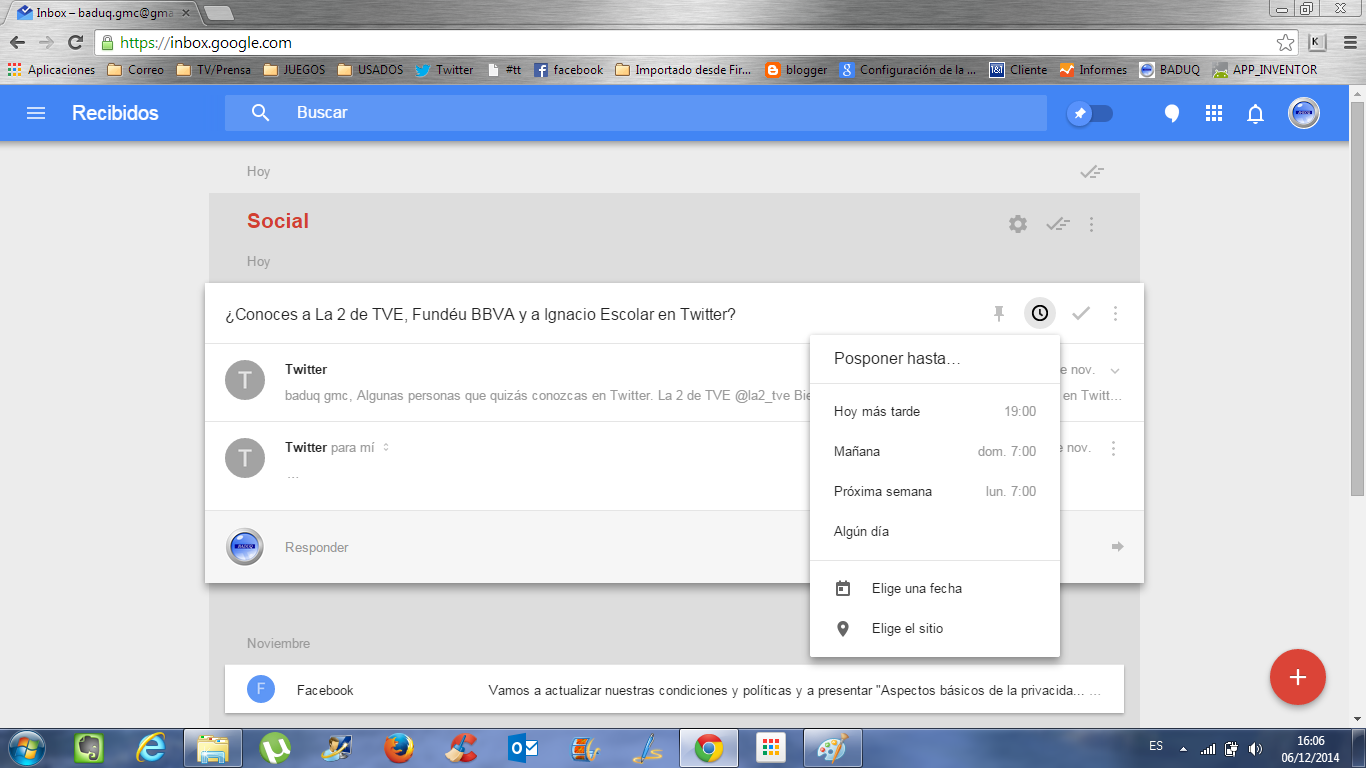
Task: Mark the Twitter conversation as done
Action: [1080, 314]
